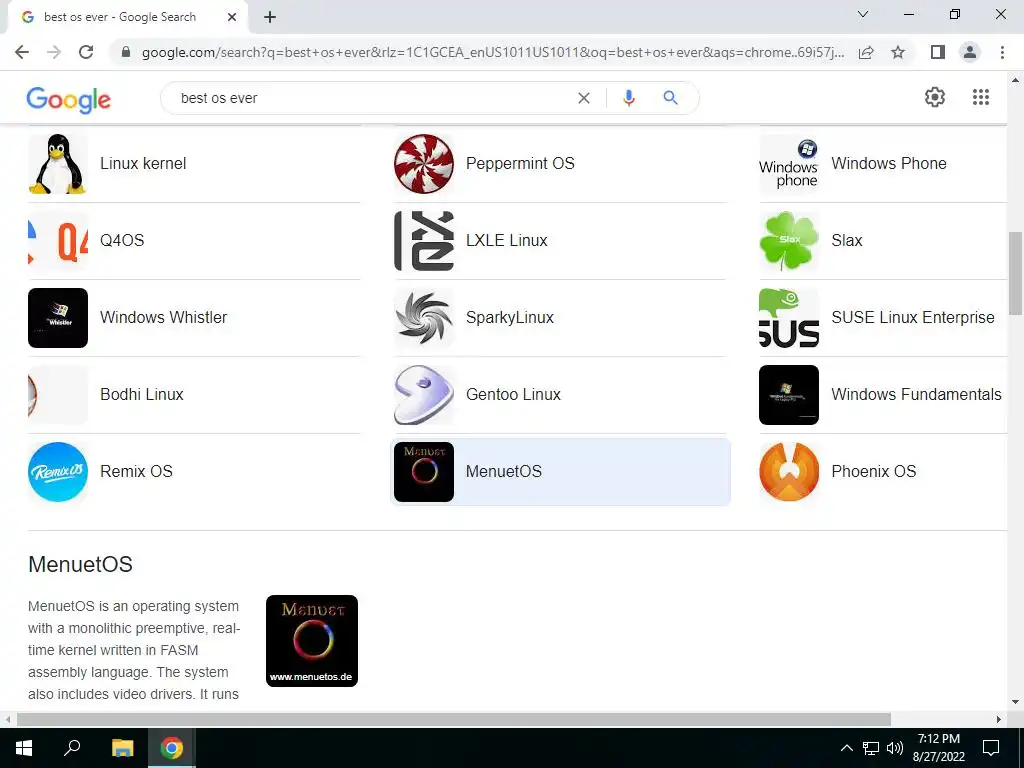Click the Linux kernel link

click(x=143, y=164)
